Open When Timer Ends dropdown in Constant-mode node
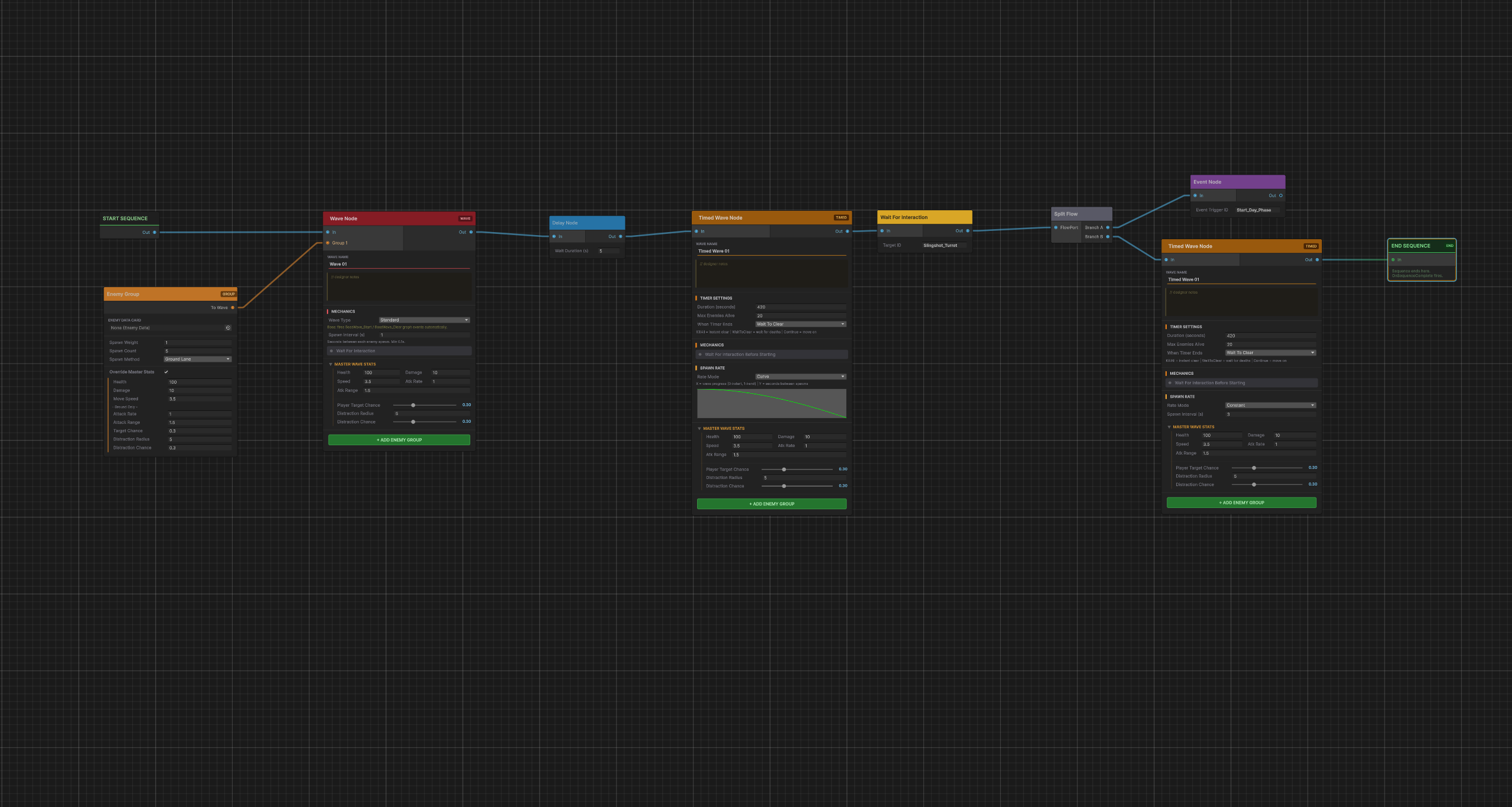 pos(1270,352)
